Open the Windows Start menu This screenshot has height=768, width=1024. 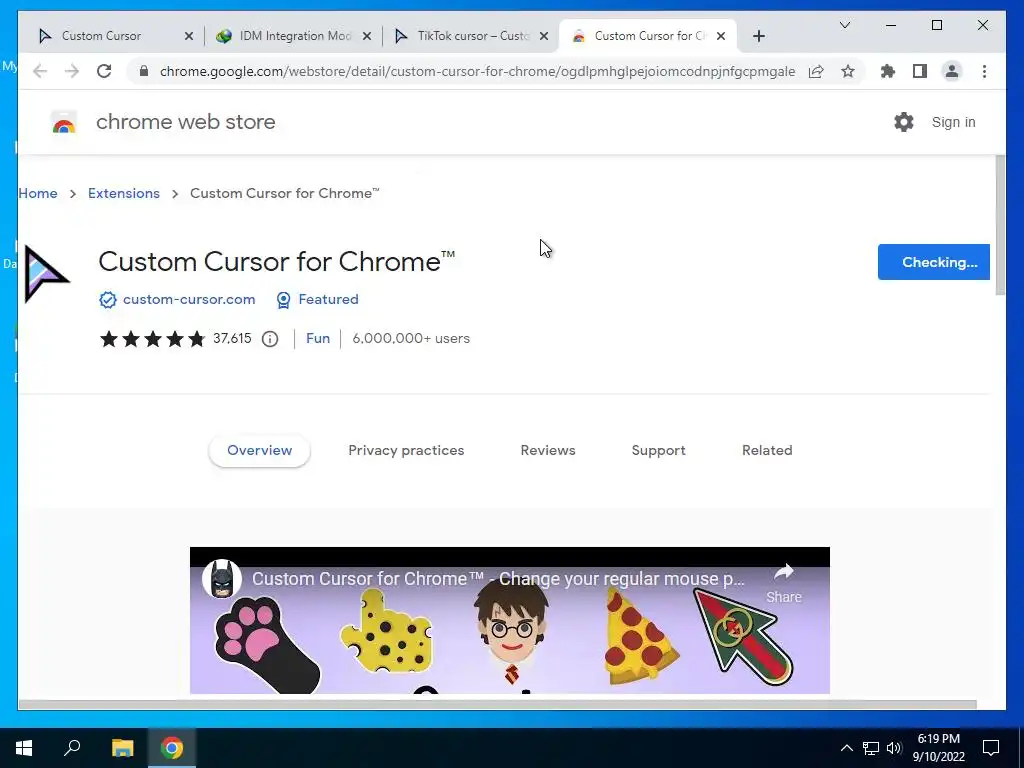pos(24,748)
